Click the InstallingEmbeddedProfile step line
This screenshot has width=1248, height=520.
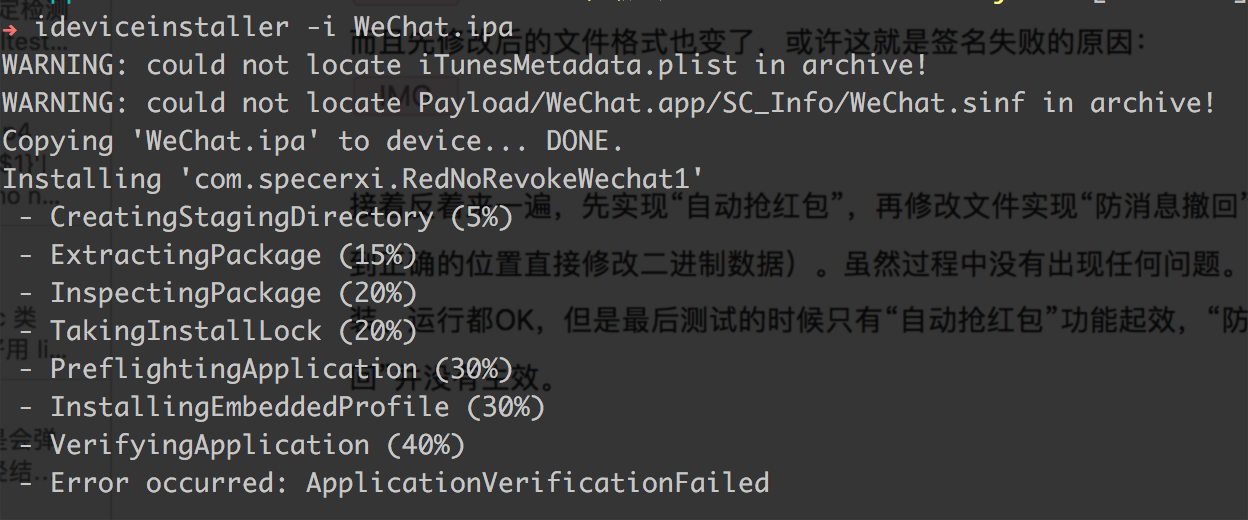coord(280,407)
